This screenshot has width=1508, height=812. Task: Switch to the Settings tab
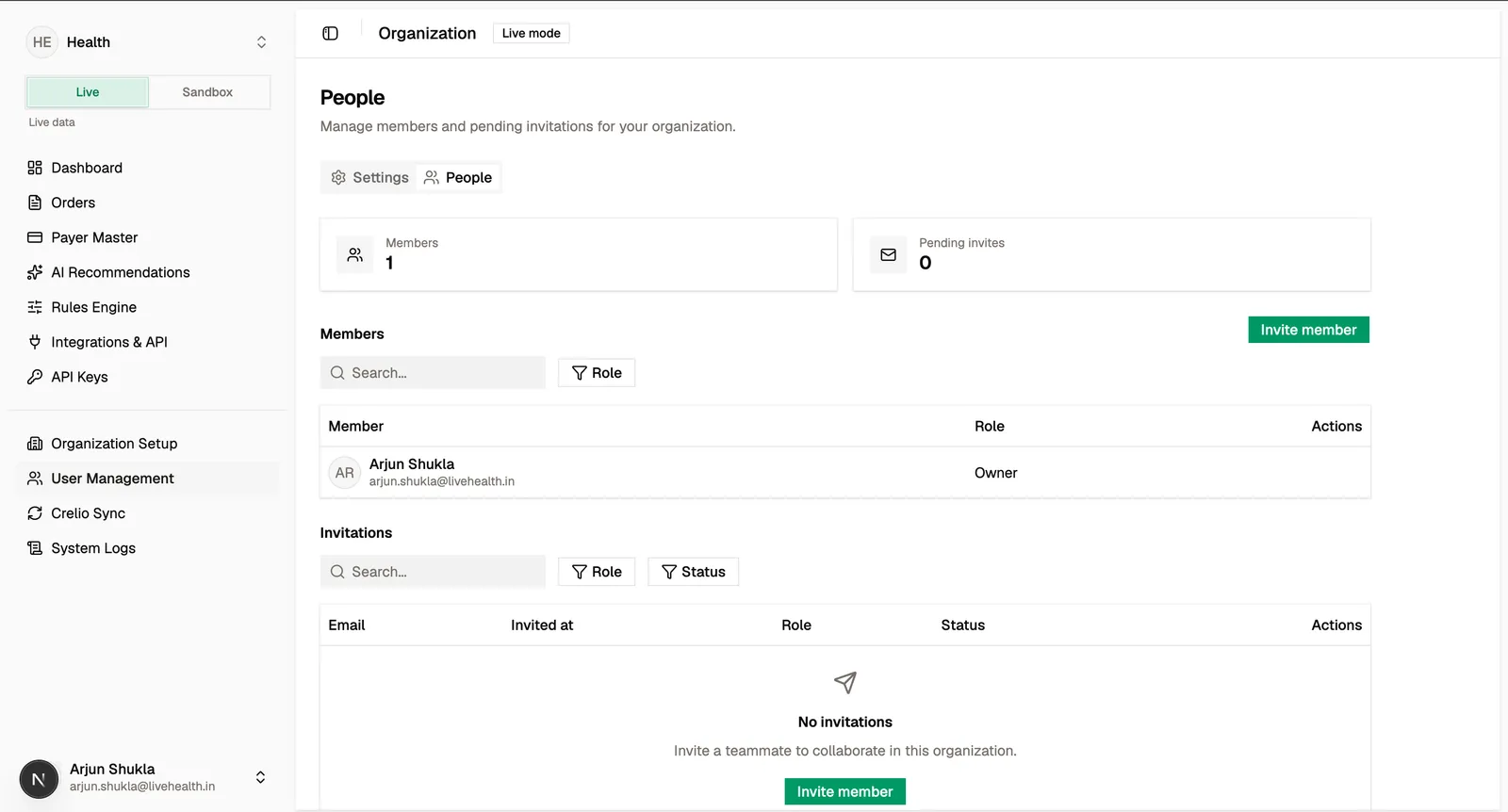(369, 177)
